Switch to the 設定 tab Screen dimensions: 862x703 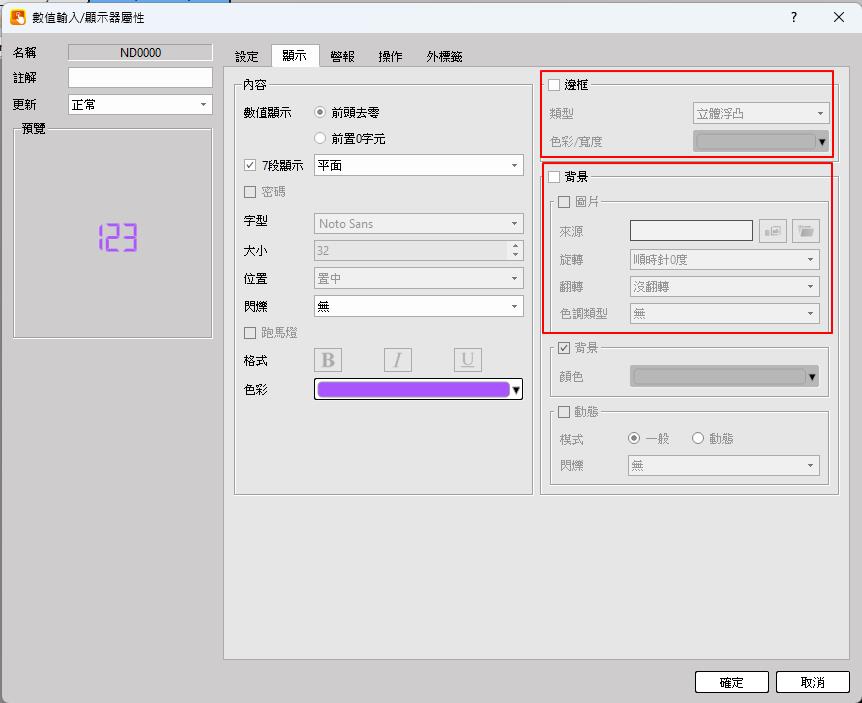point(246,57)
